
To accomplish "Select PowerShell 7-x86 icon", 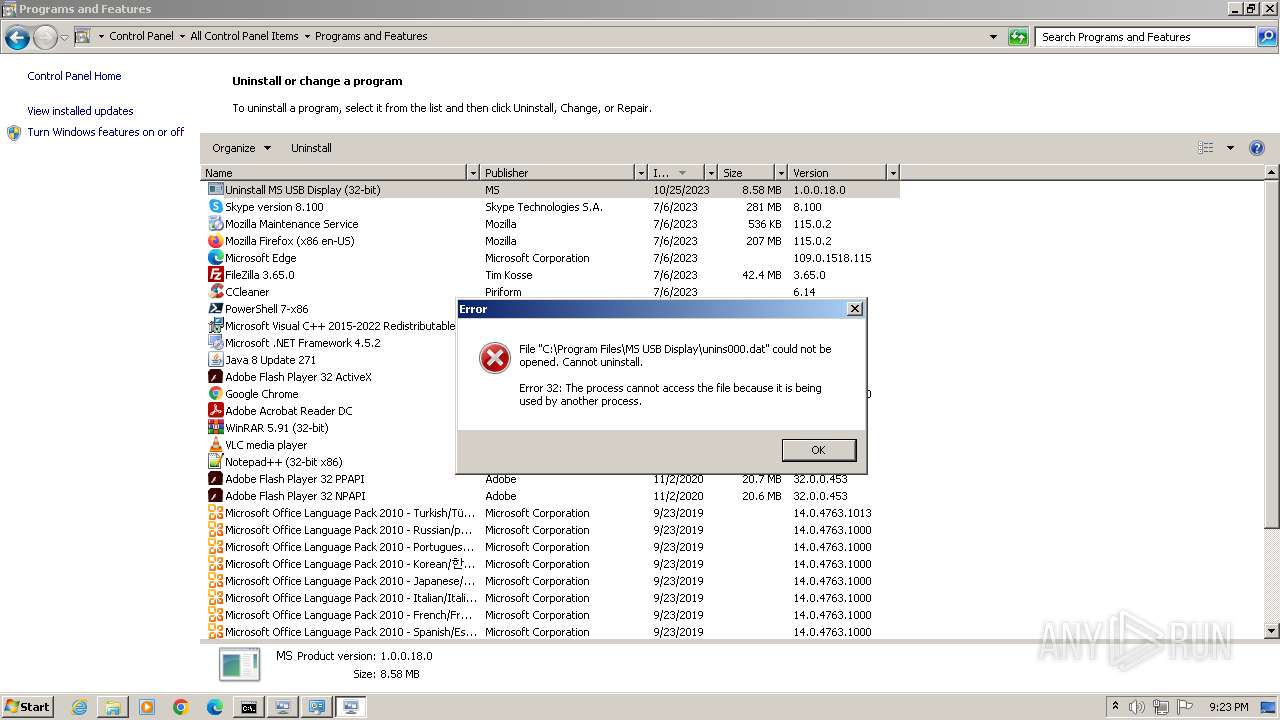I will point(215,309).
